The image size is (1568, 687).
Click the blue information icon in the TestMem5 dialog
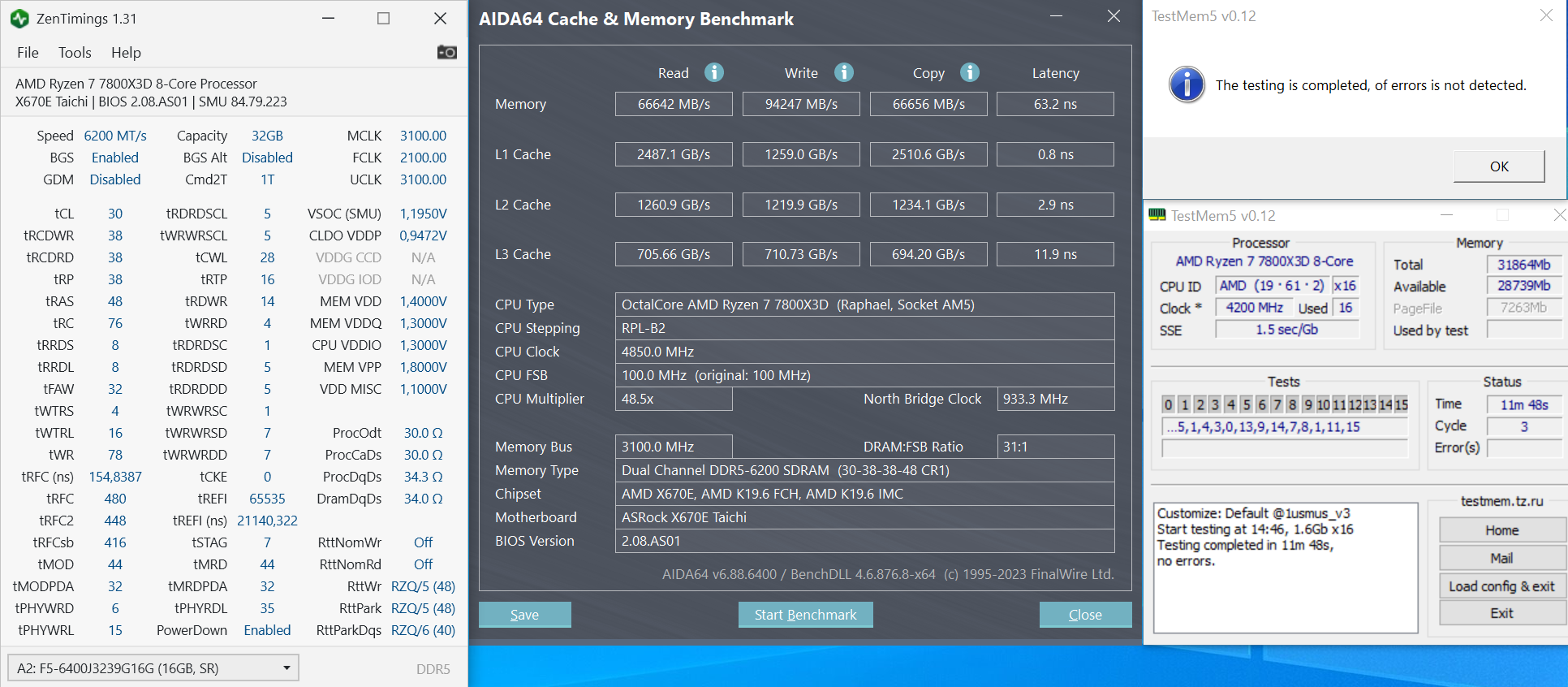(x=1187, y=84)
